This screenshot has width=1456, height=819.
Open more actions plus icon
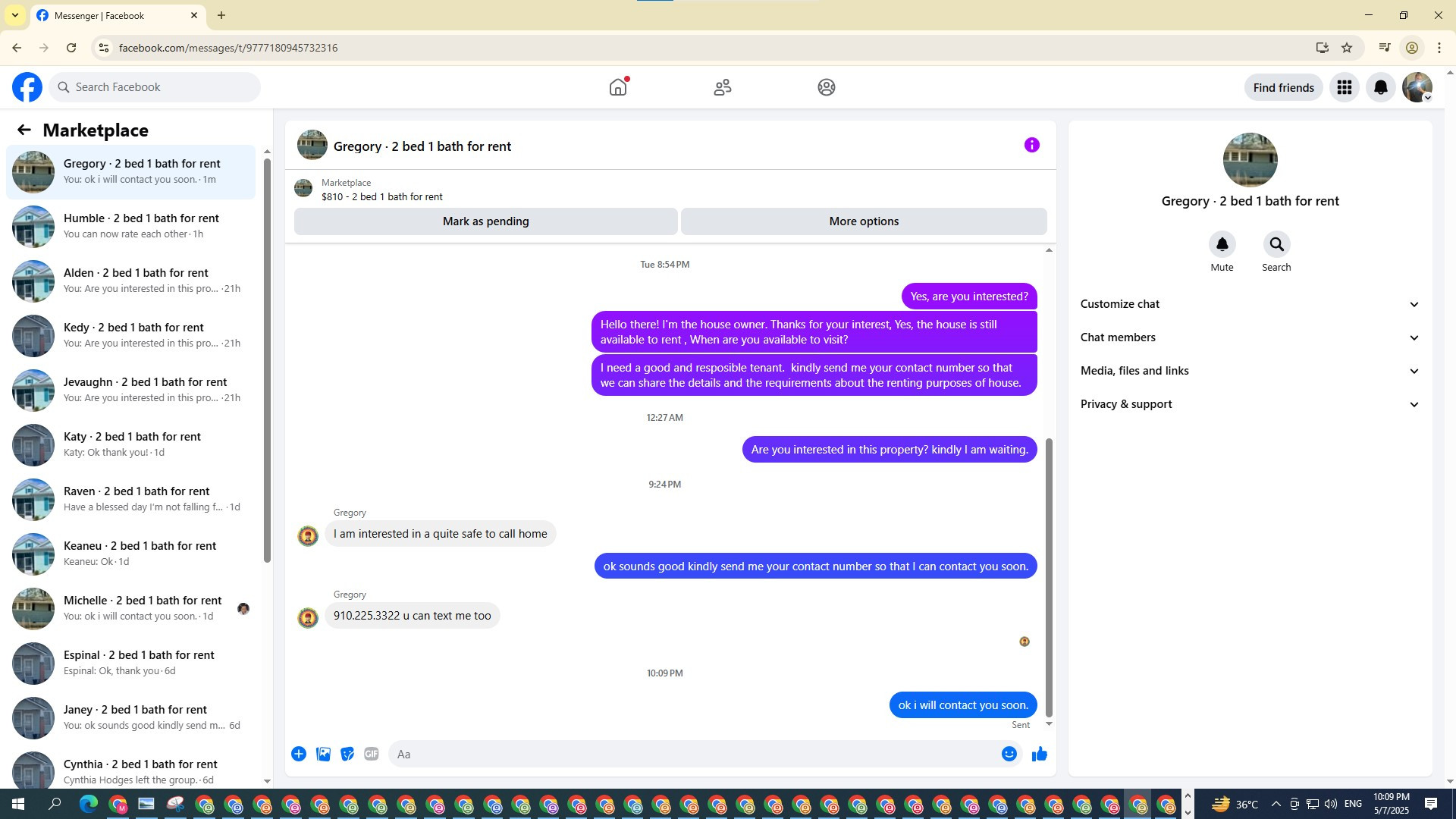coord(299,754)
